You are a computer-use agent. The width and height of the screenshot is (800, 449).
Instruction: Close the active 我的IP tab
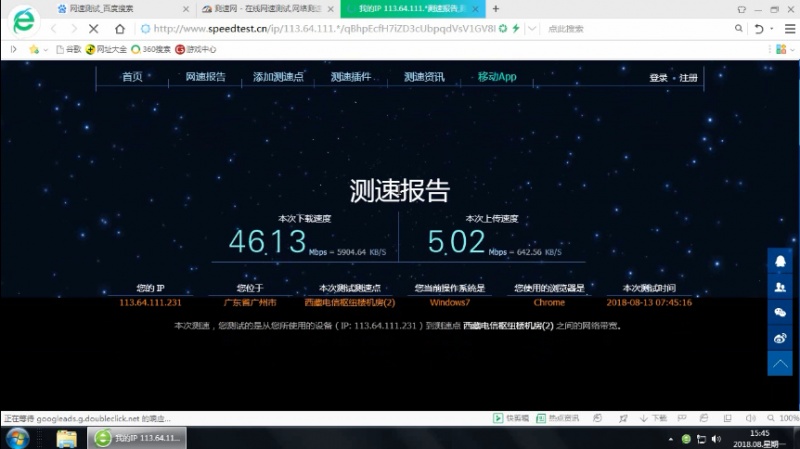[475, 9]
